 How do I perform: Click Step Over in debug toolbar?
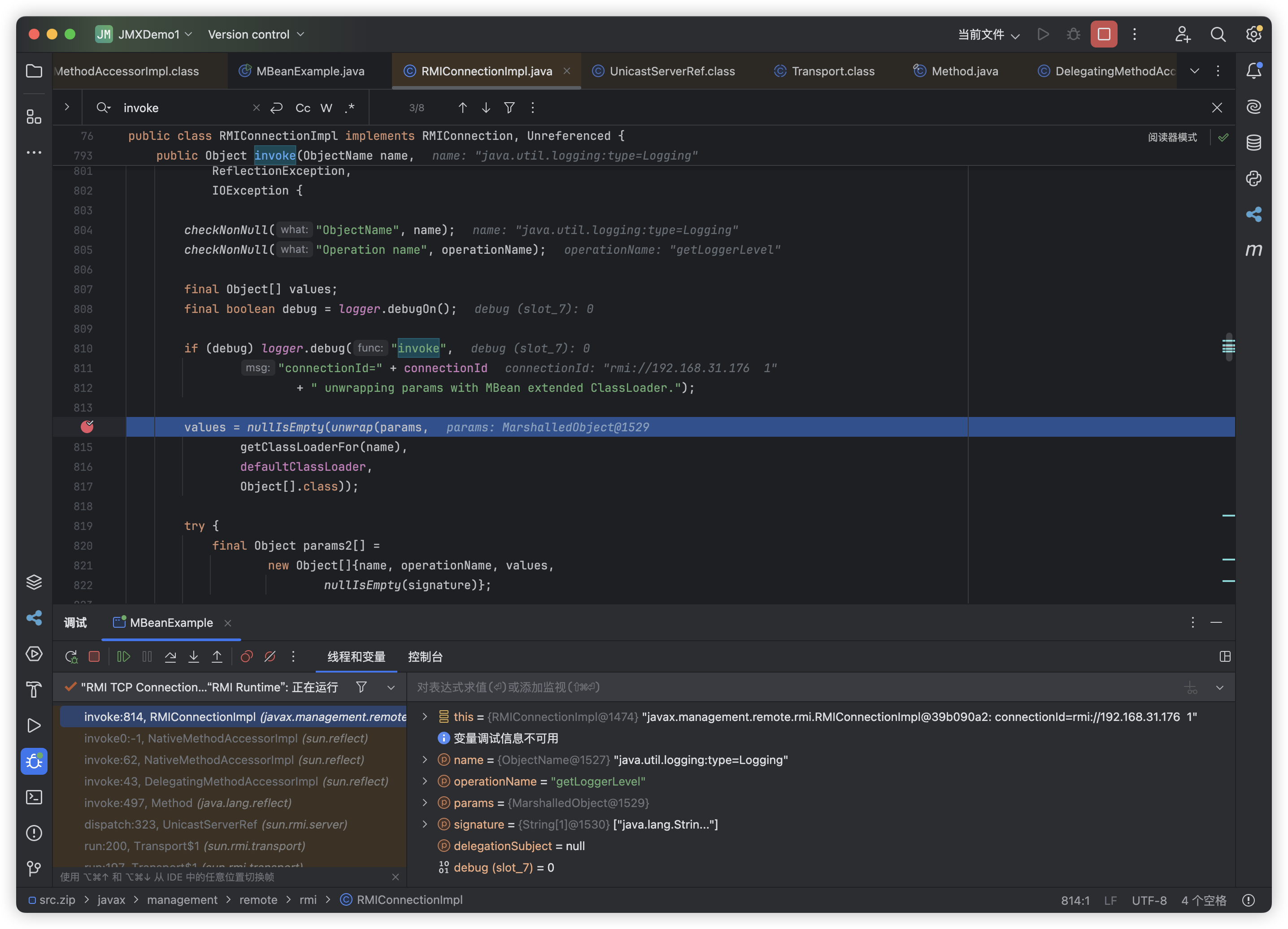click(x=170, y=656)
